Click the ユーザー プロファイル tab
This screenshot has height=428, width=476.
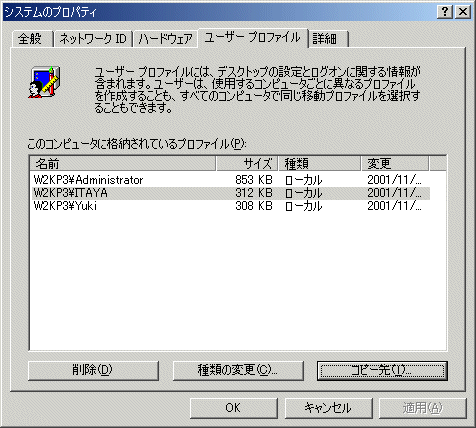(253, 37)
